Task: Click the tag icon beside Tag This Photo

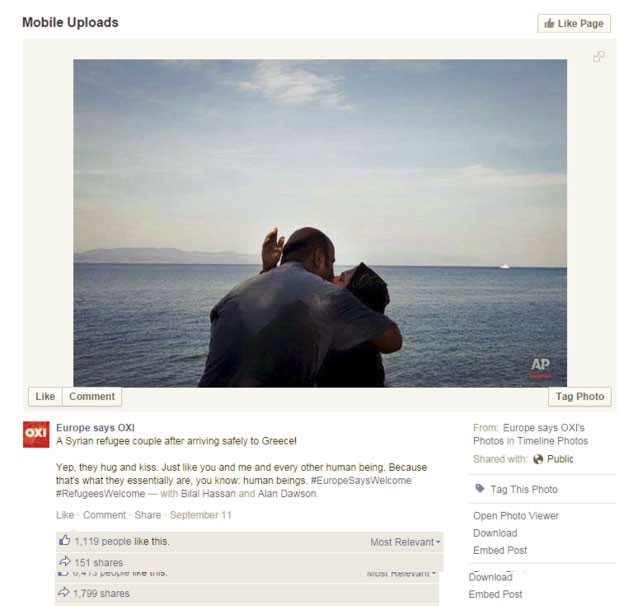Action: click(x=480, y=489)
